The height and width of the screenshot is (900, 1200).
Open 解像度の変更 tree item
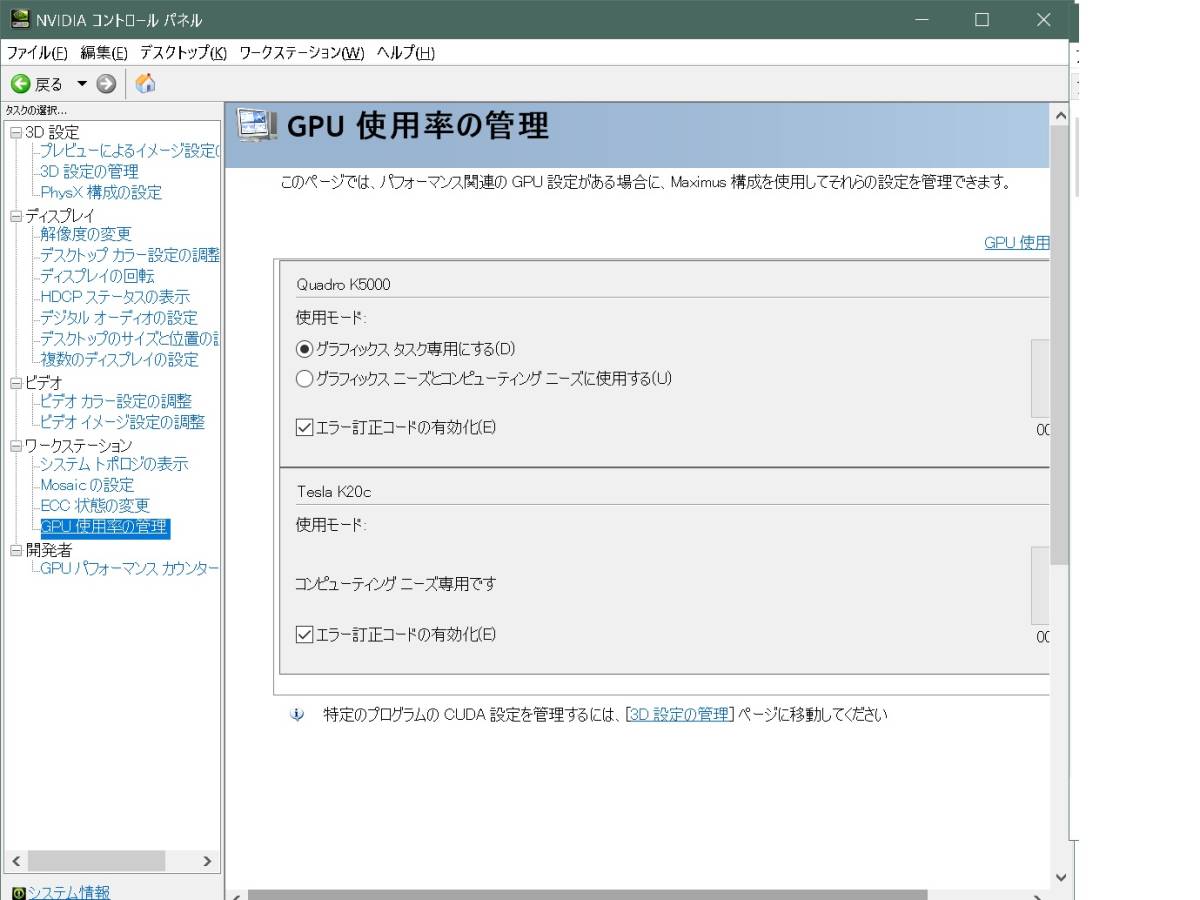(x=86, y=234)
